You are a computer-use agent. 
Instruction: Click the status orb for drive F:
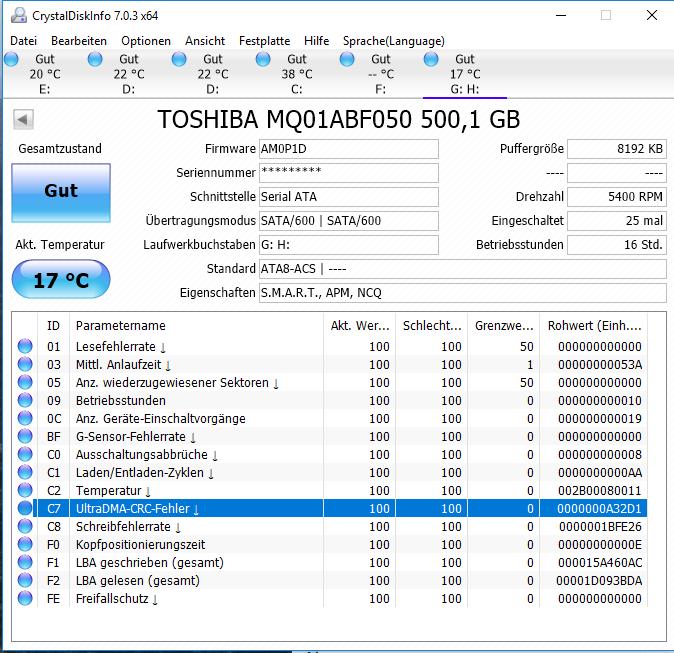[x=347, y=59]
